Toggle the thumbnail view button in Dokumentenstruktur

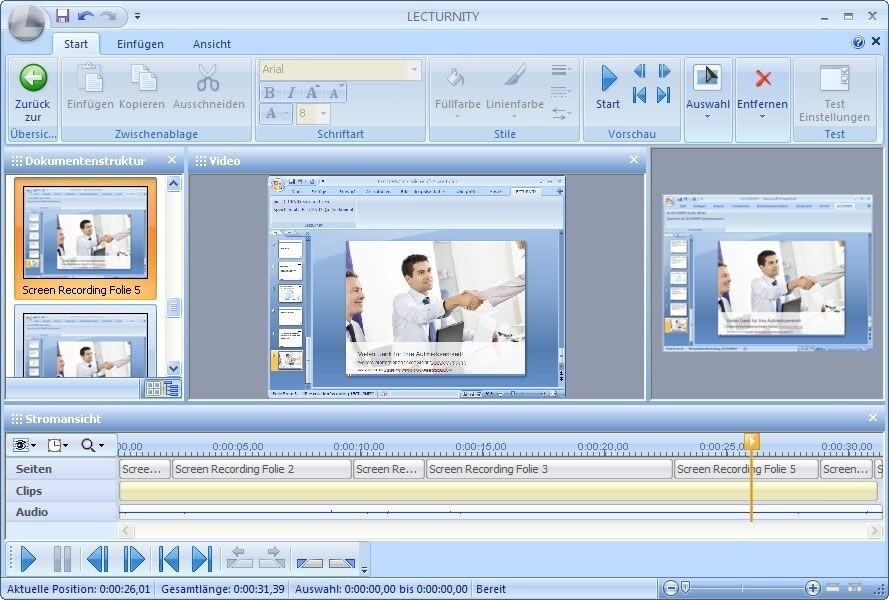(153, 389)
